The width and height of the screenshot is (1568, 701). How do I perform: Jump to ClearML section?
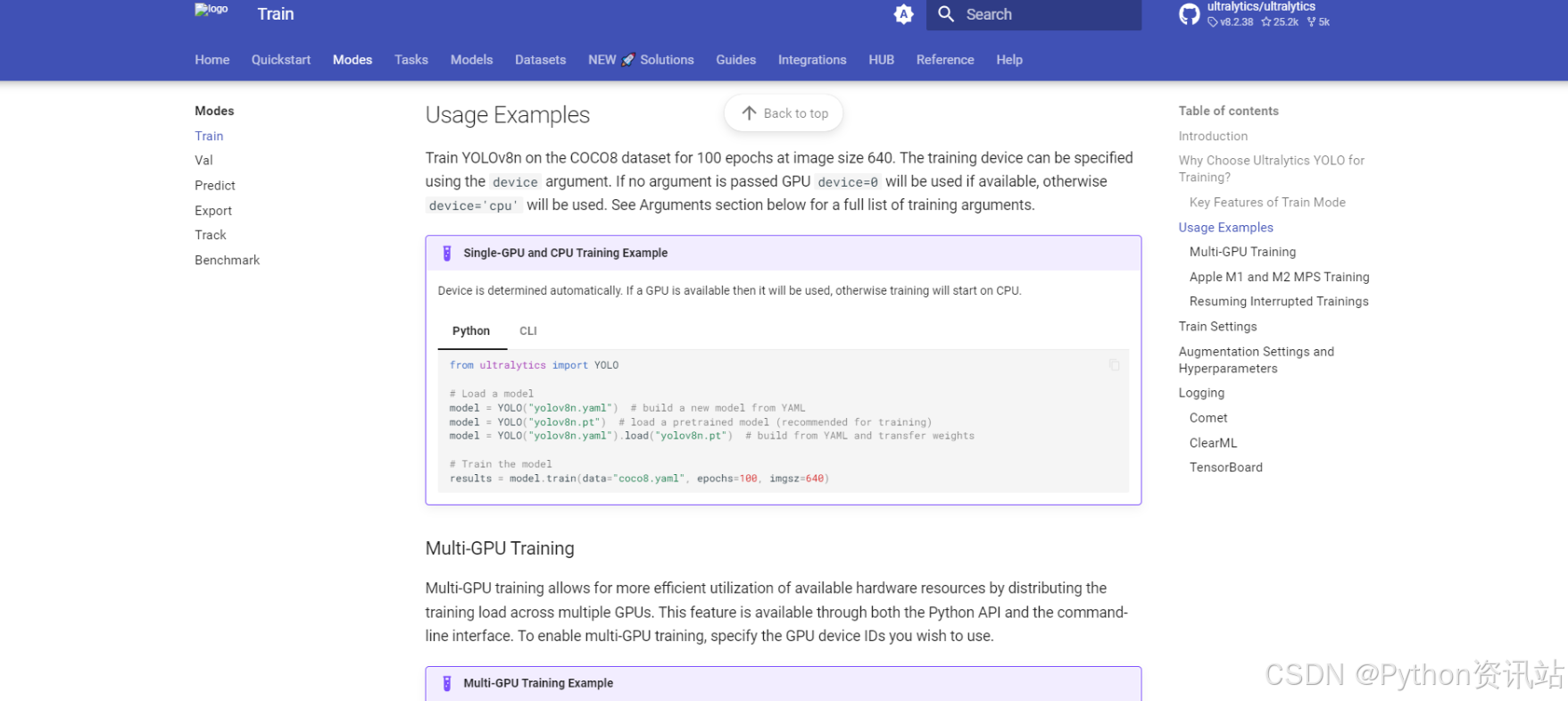tap(1213, 443)
